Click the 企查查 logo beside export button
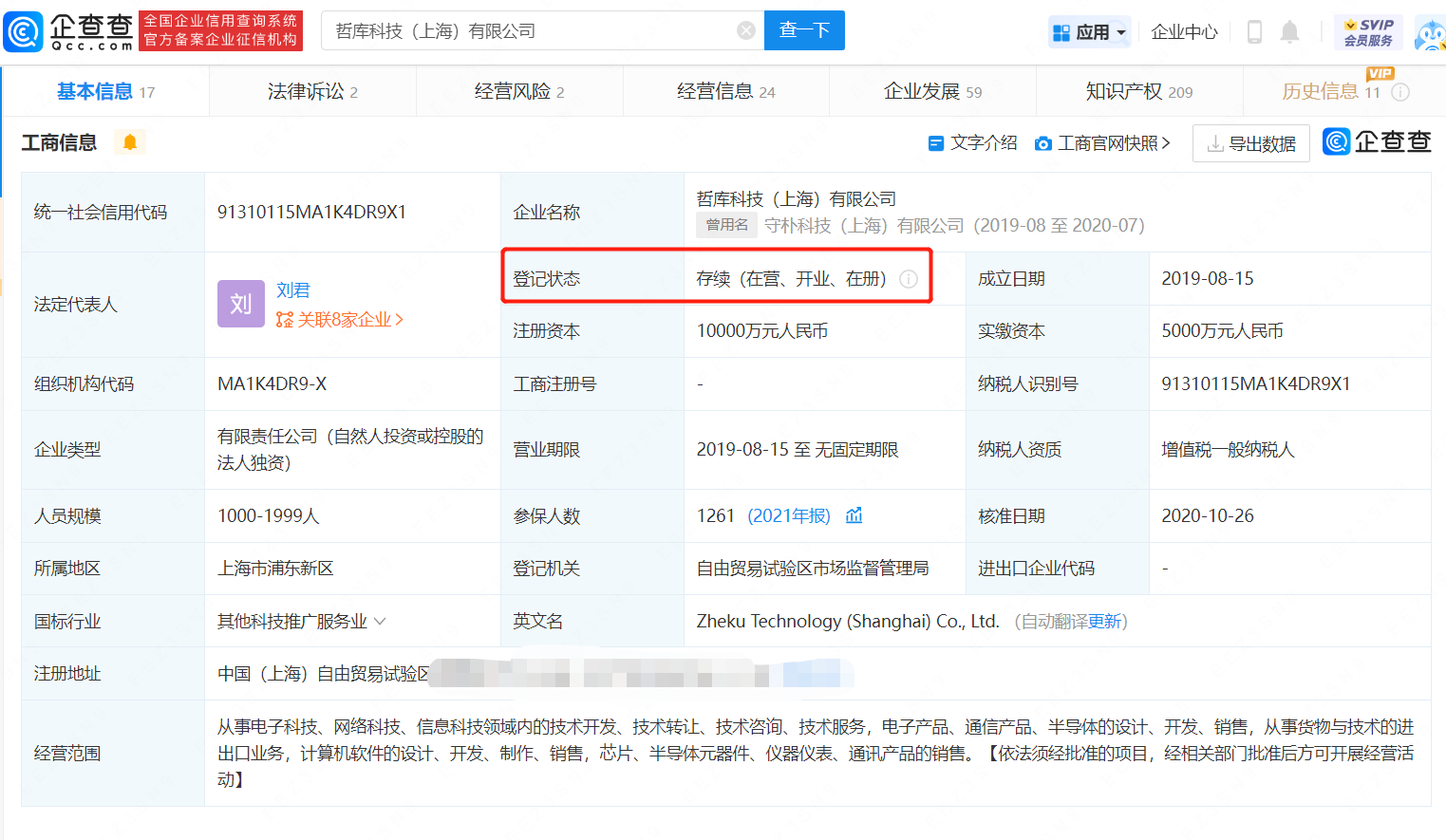Screen dimensions: 1446x840 click(1377, 142)
